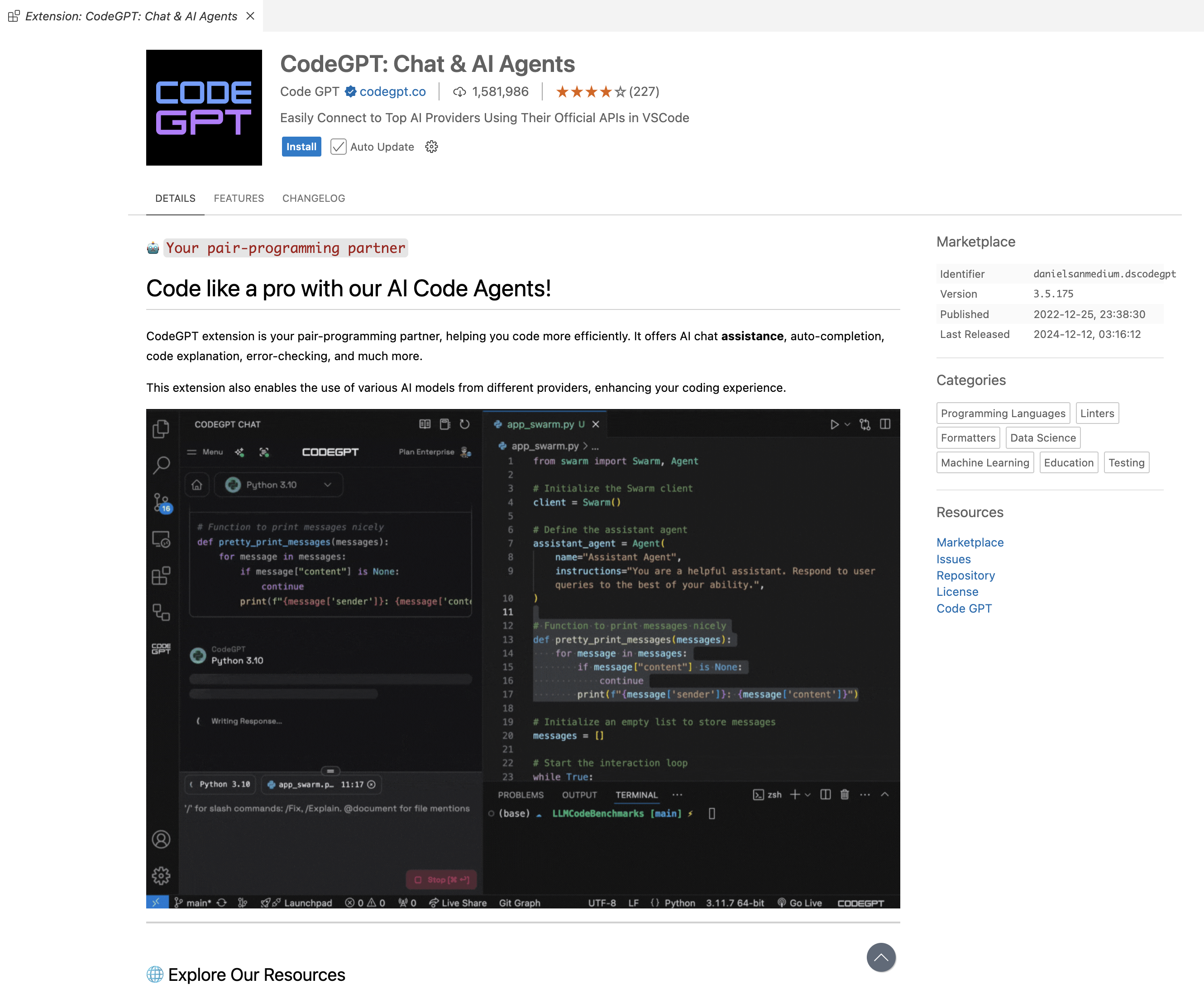Viewport: 1204px width, 989px height.
Task: Visit the codegpt.co publisher website
Action: click(x=392, y=91)
